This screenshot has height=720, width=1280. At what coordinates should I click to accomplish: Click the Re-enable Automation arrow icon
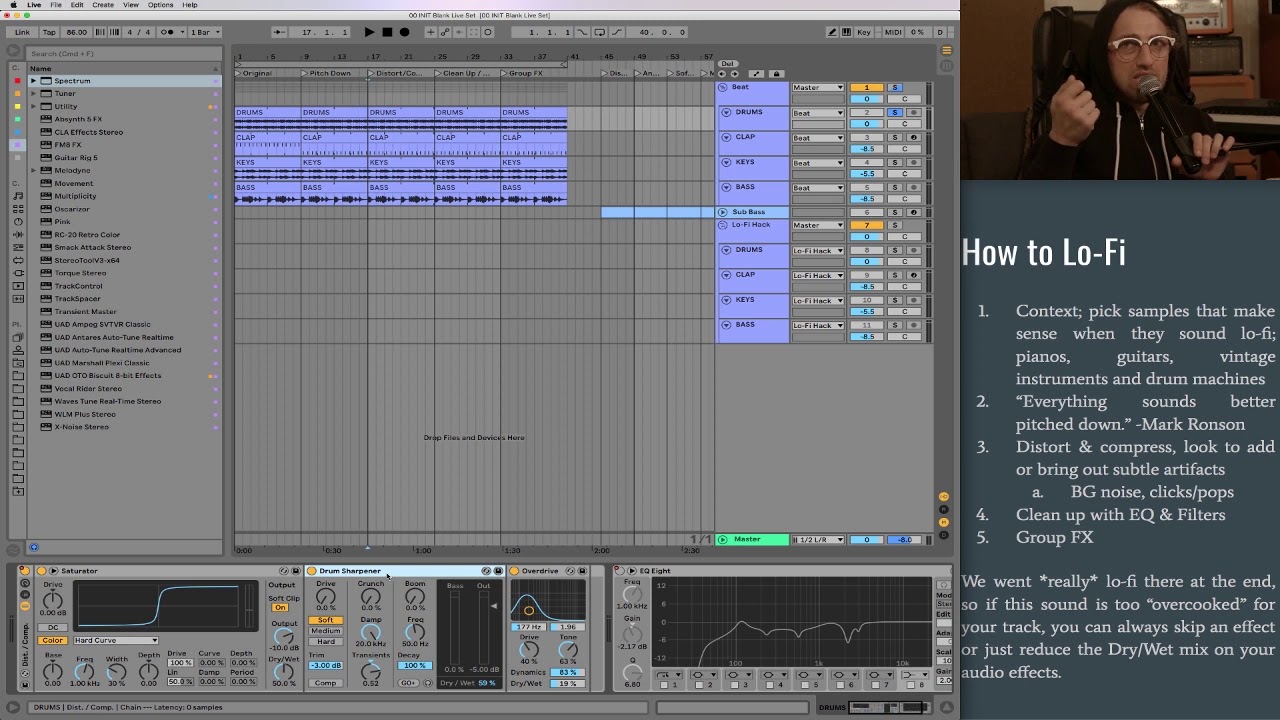tap(459, 32)
